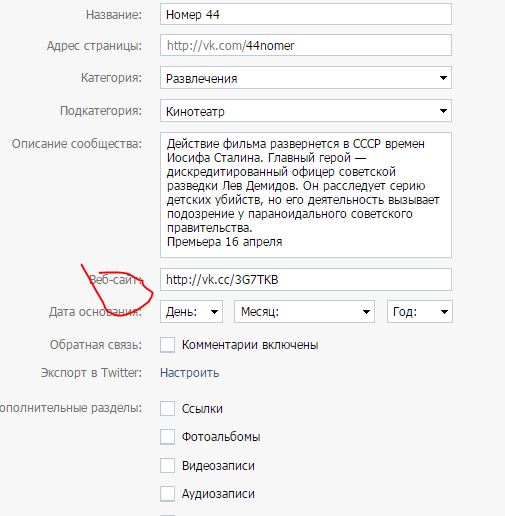Click the Название: label
The height and width of the screenshot is (516, 505).
(x=114, y=15)
